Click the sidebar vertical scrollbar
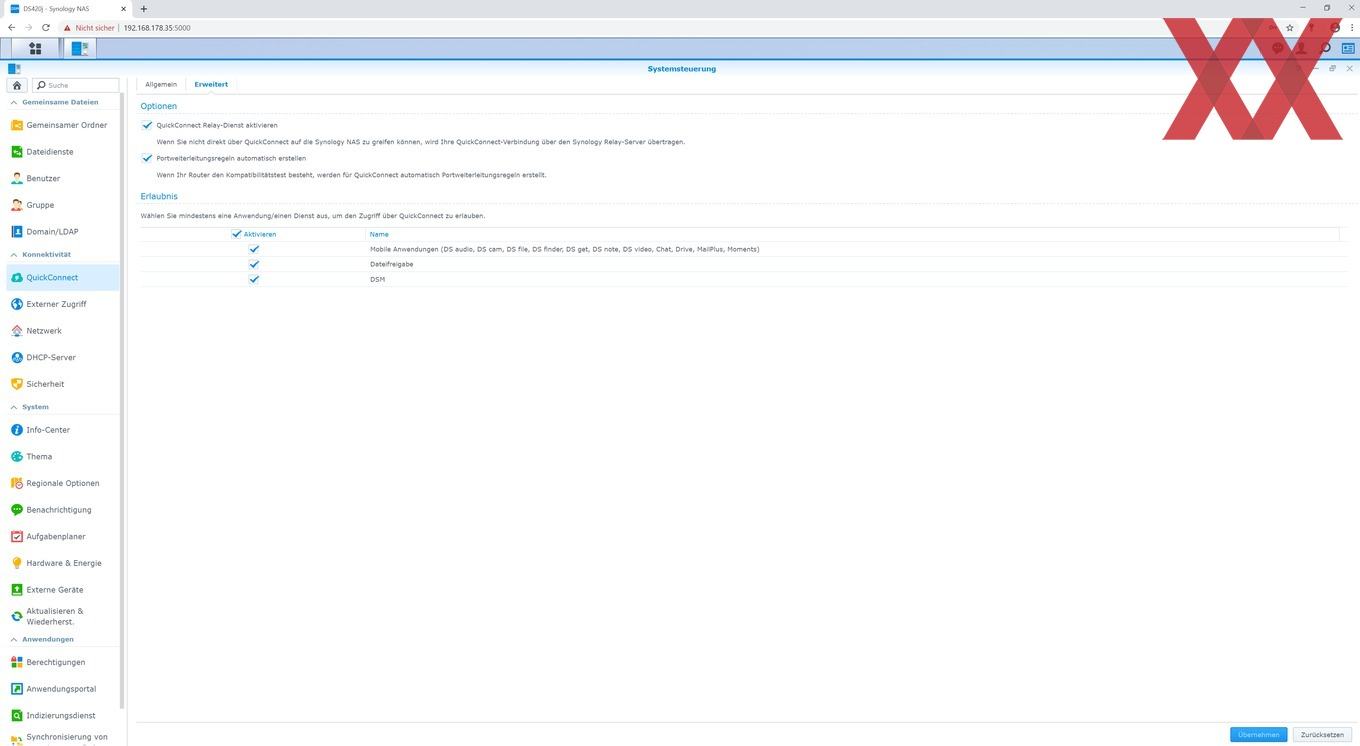Image resolution: width=1360 pixels, height=746 pixels. (122, 400)
